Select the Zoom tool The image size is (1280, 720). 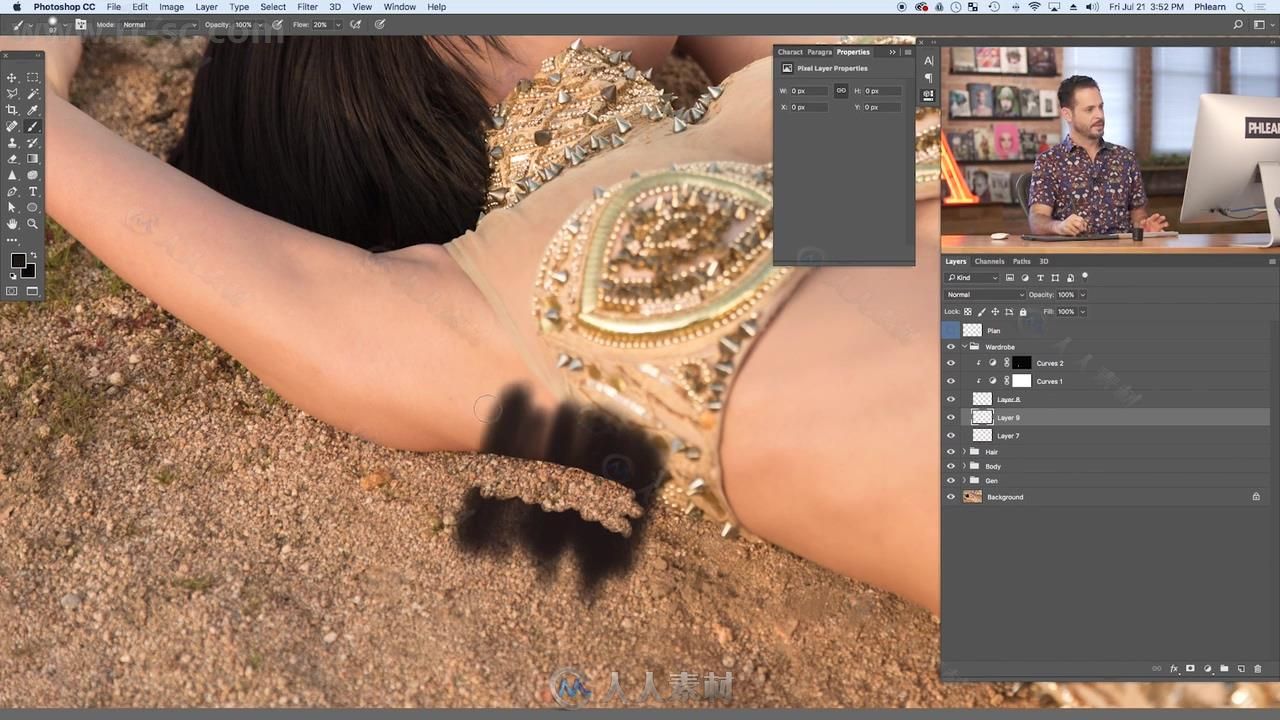(x=33, y=224)
